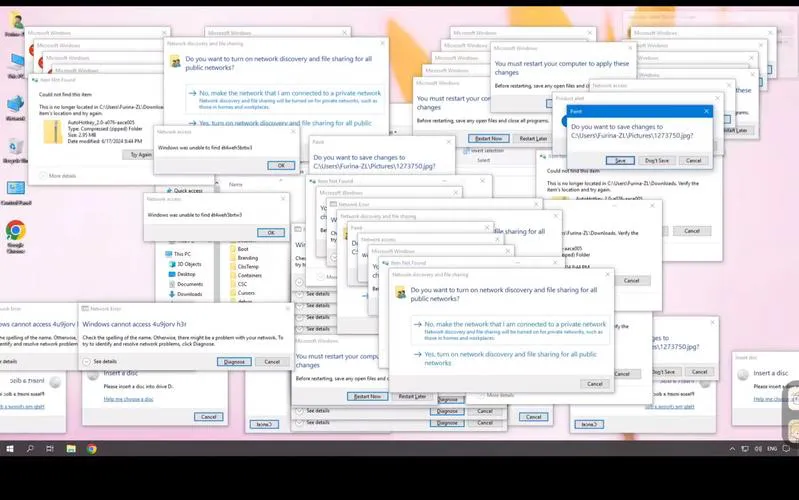Show hidden system tray icons

click(732, 449)
